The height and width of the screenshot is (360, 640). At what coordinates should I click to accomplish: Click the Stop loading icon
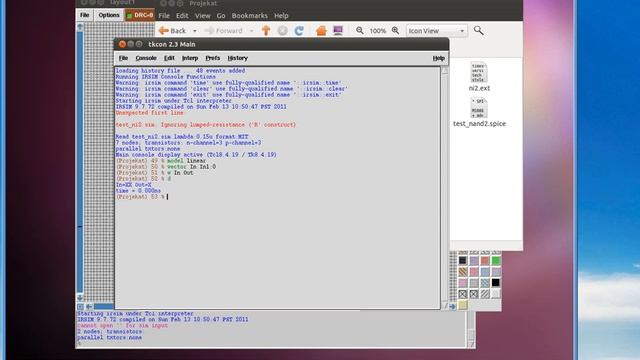pyautogui.click(x=282, y=31)
